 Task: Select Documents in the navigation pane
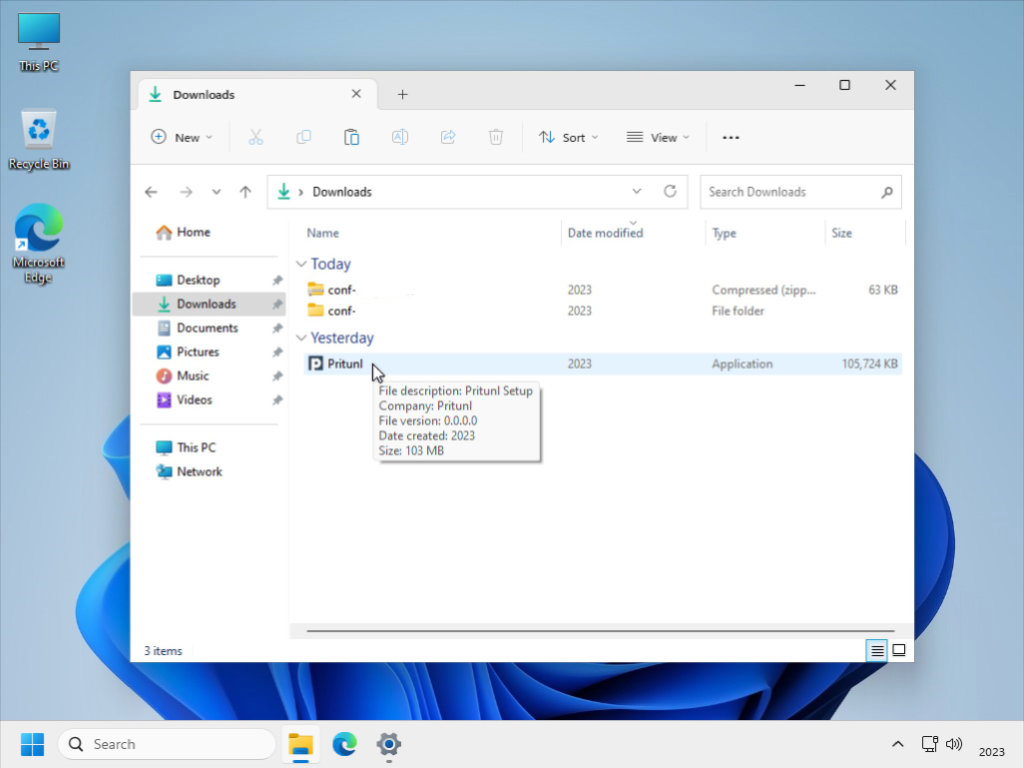pos(207,328)
